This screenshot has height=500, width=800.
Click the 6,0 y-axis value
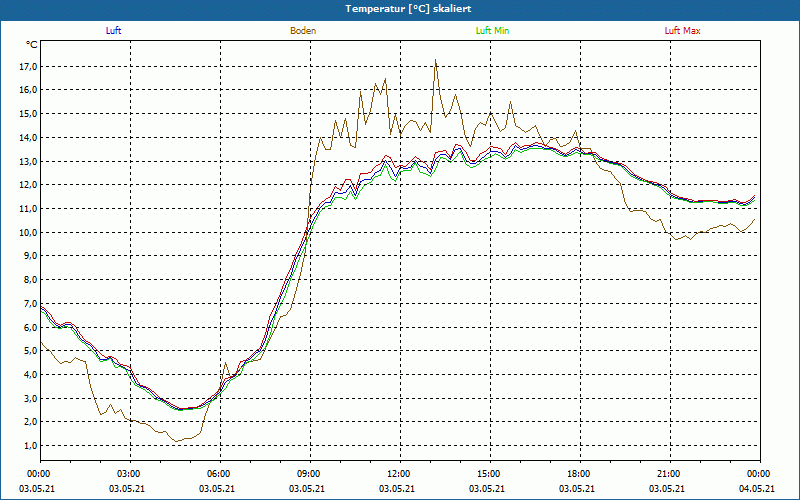[31, 327]
